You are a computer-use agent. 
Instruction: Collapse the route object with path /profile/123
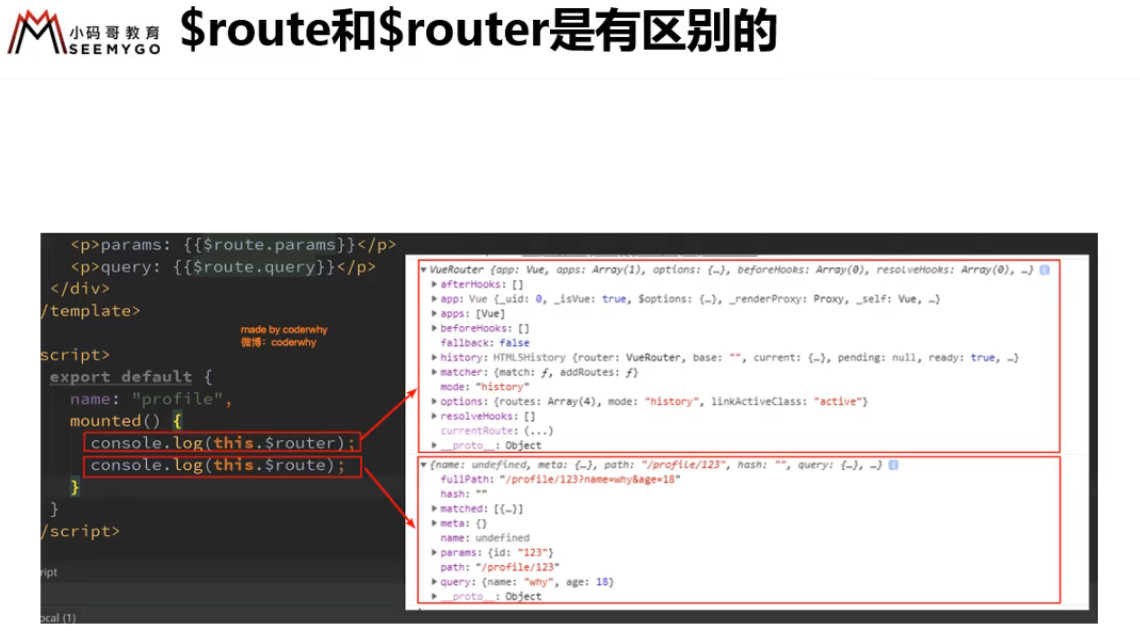pyautogui.click(x=424, y=465)
